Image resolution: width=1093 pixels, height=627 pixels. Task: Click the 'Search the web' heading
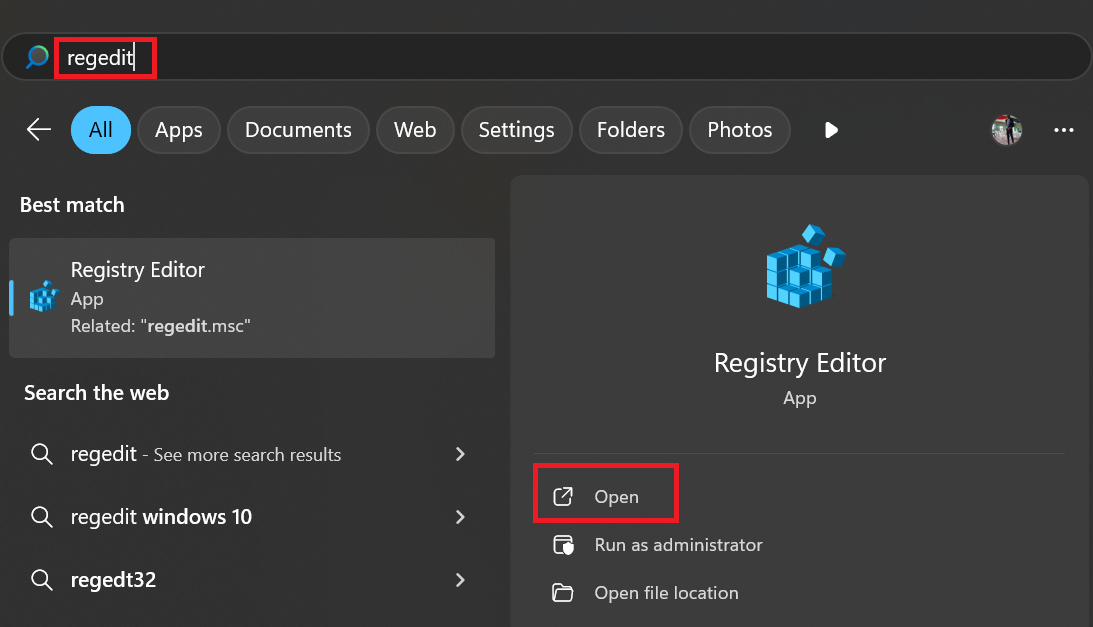(97, 393)
